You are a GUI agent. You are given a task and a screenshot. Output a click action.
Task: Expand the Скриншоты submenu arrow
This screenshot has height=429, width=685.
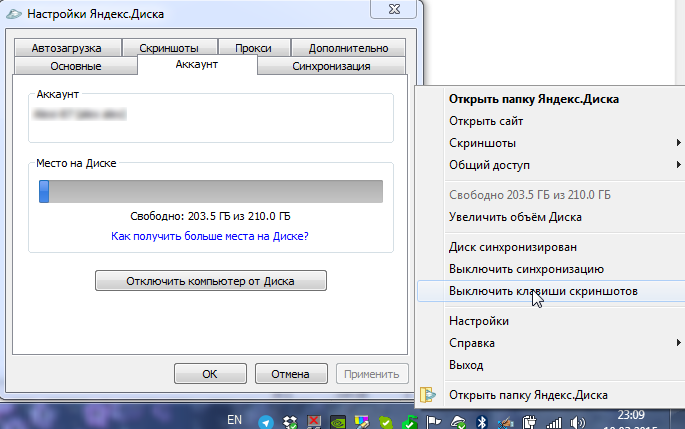tap(678, 142)
